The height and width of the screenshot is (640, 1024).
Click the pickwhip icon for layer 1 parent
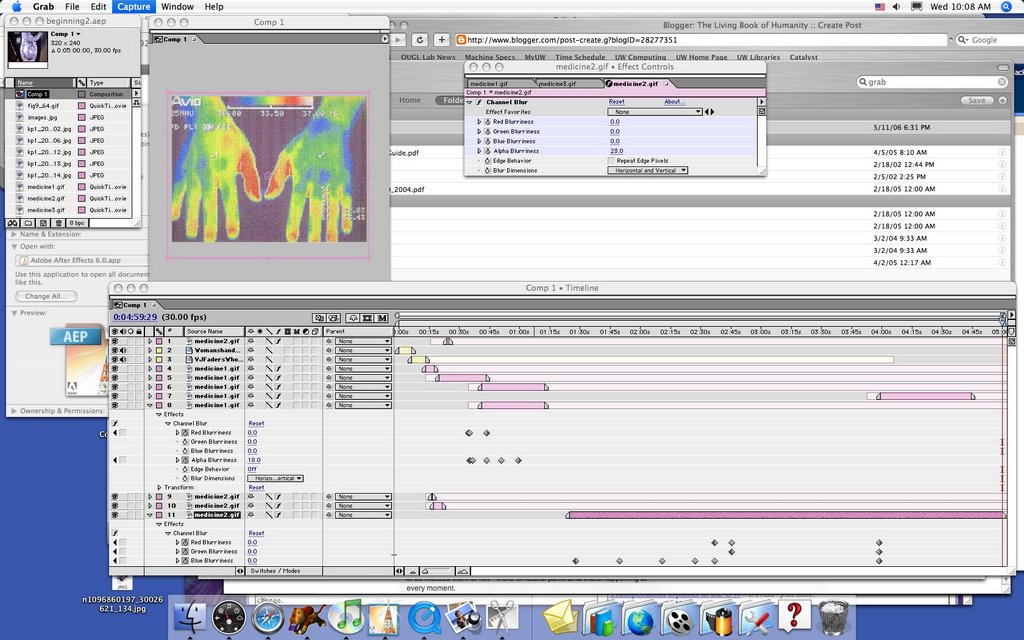point(329,342)
